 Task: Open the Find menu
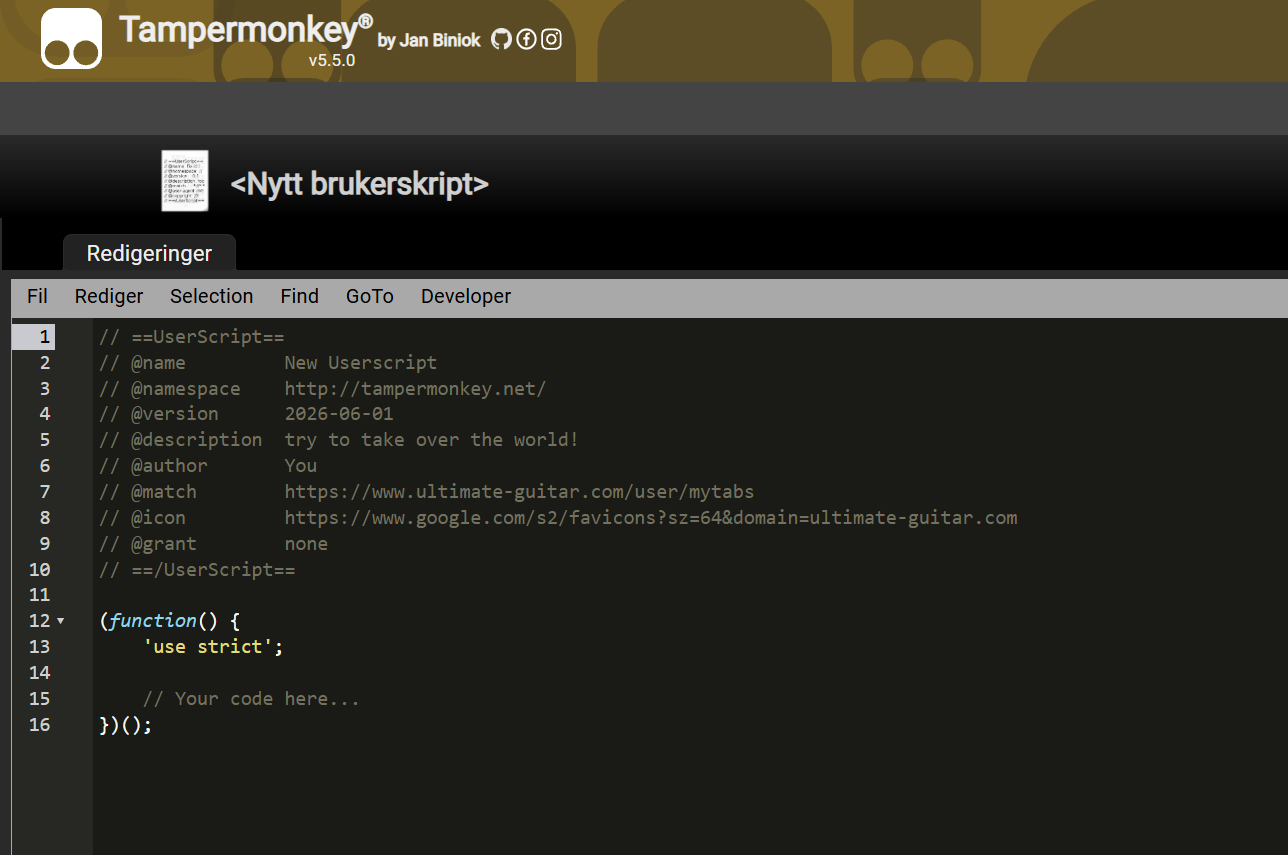299,296
